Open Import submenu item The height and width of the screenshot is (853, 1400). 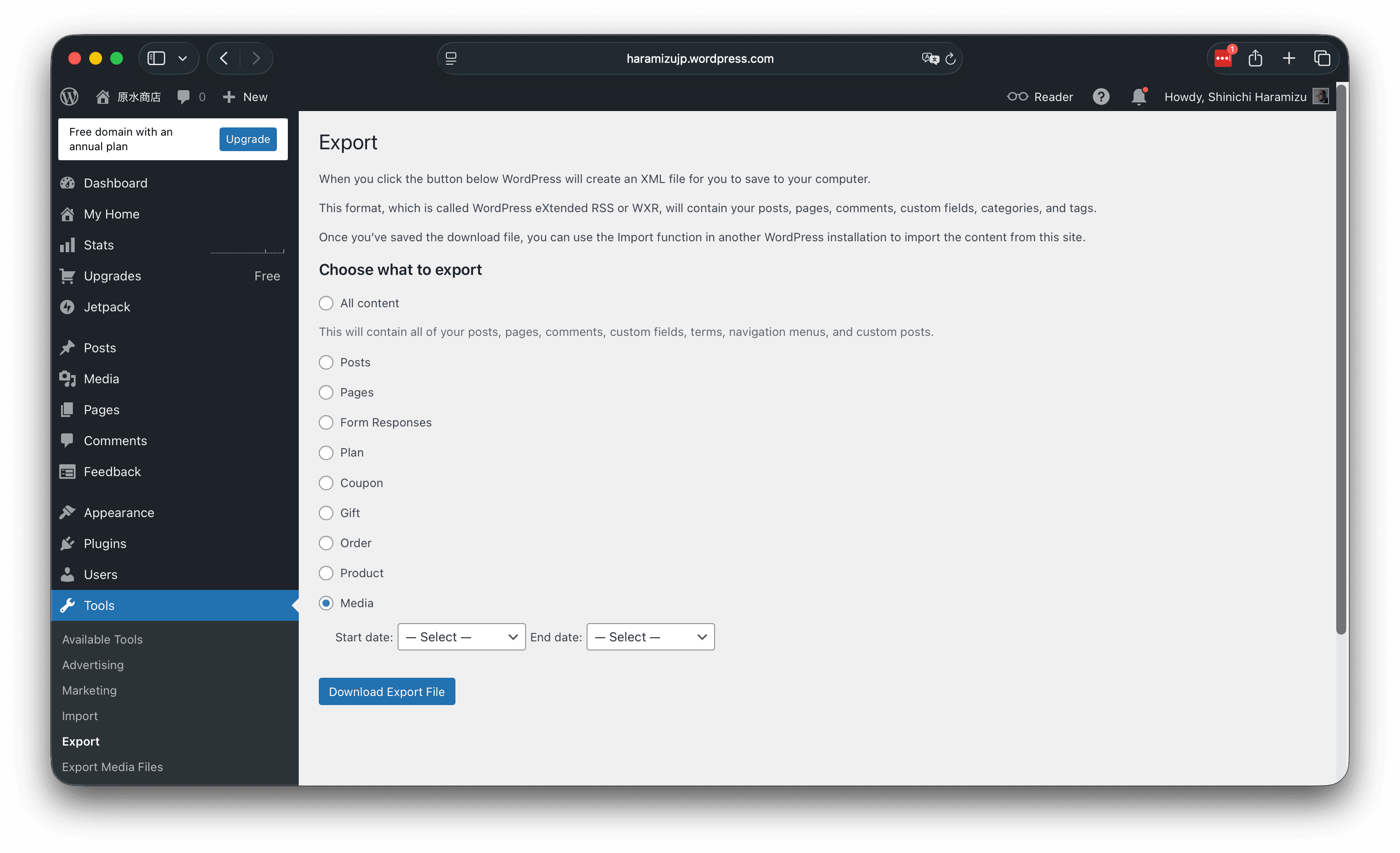80,716
